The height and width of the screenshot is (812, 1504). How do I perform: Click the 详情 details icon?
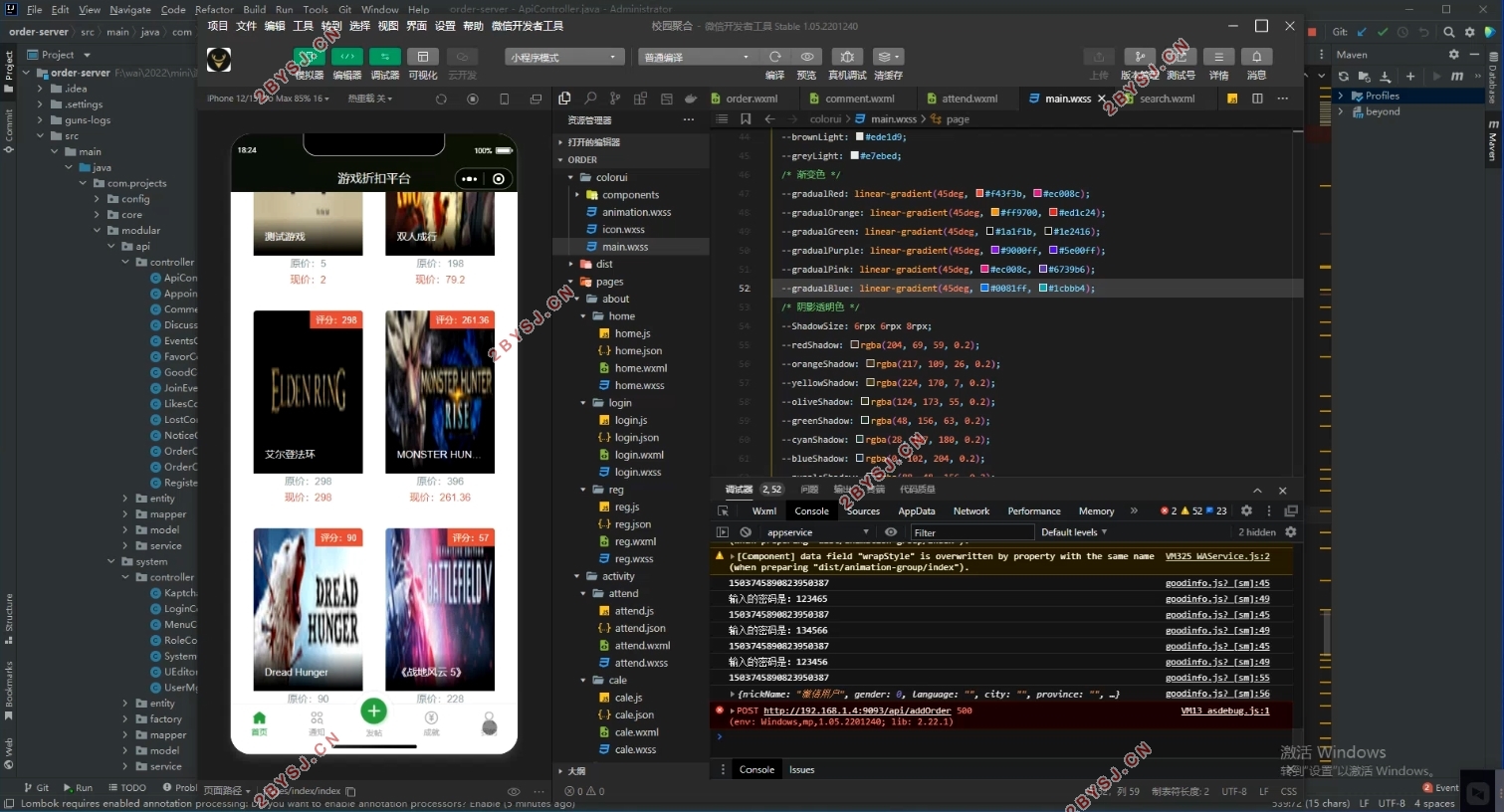[x=1218, y=57]
